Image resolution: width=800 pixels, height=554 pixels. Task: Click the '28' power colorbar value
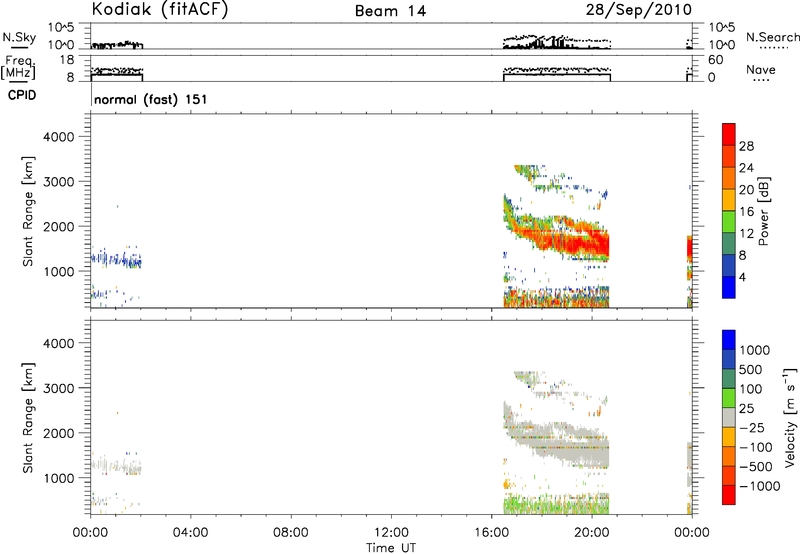[746, 146]
